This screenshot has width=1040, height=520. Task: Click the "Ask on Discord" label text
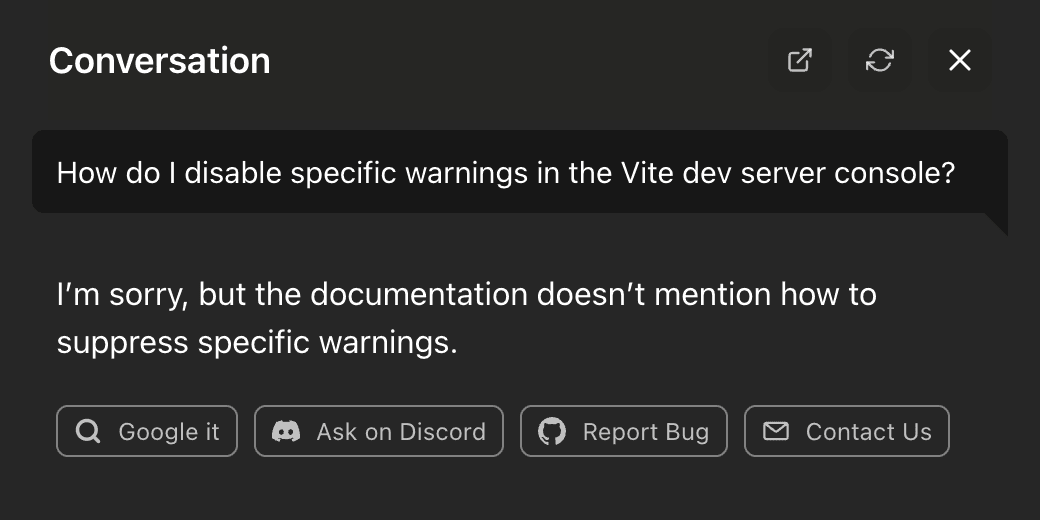(x=401, y=432)
